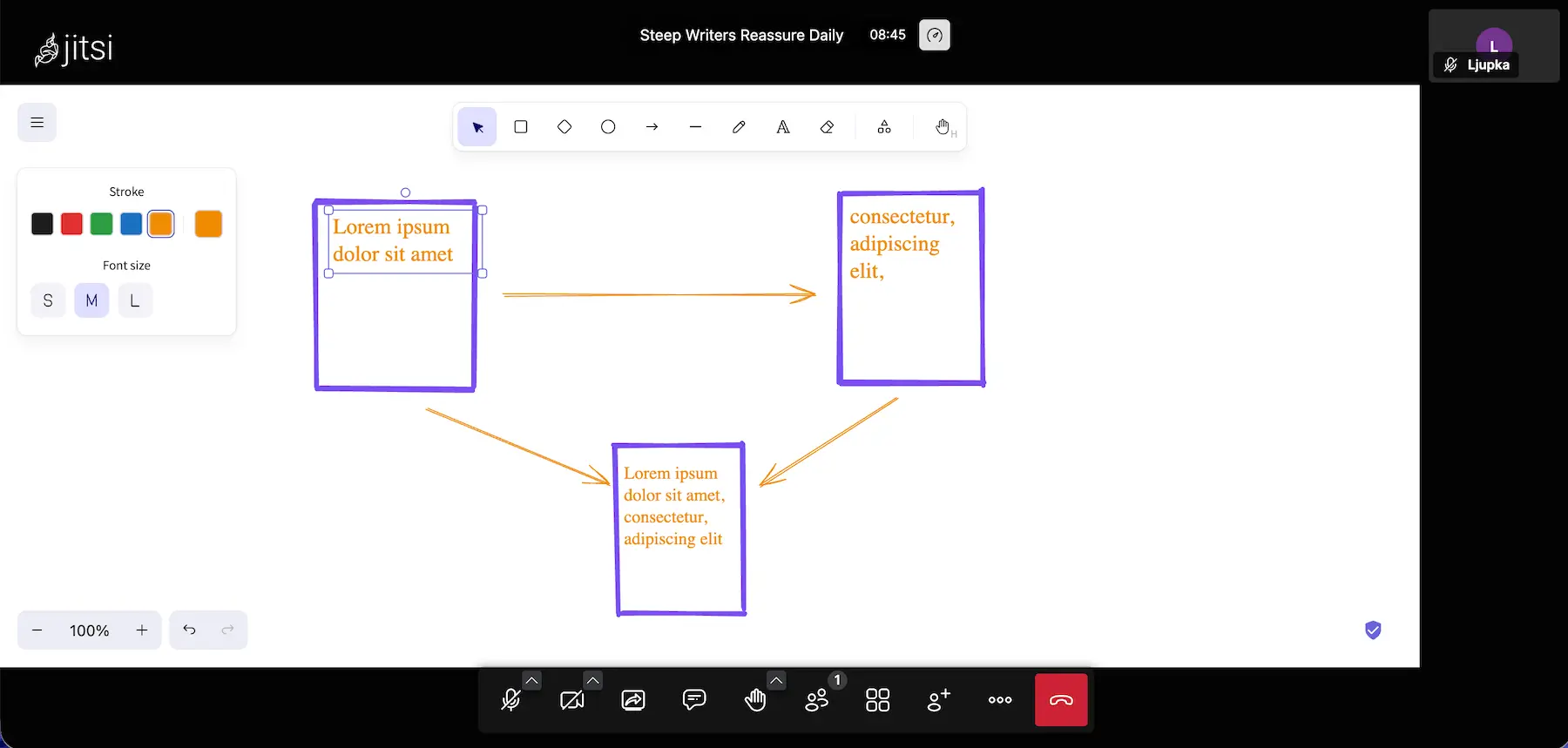The width and height of the screenshot is (1568, 748).
Task: Pick the blue stroke color
Action: pyautogui.click(x=131, y=224)
